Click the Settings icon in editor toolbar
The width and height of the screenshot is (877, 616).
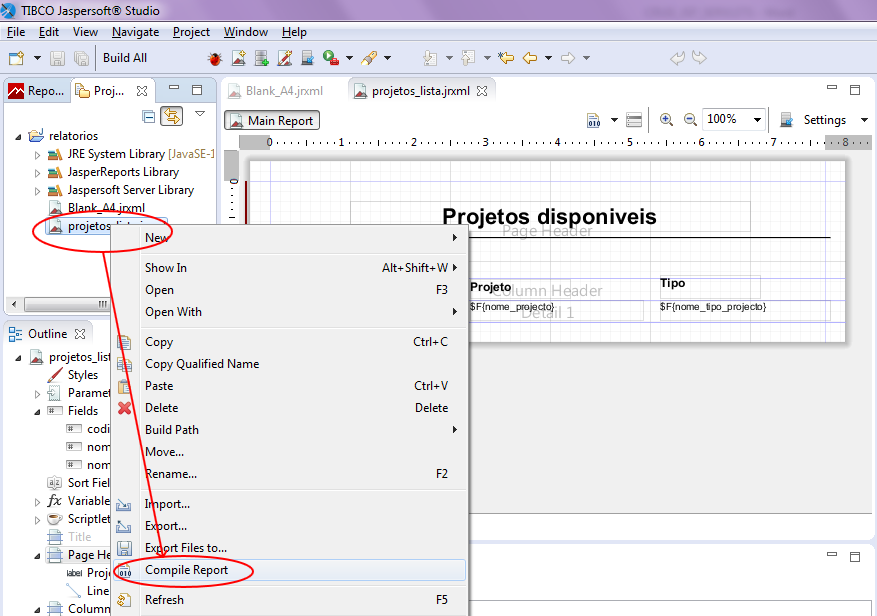pyautogui.click(x=786, y=120)
